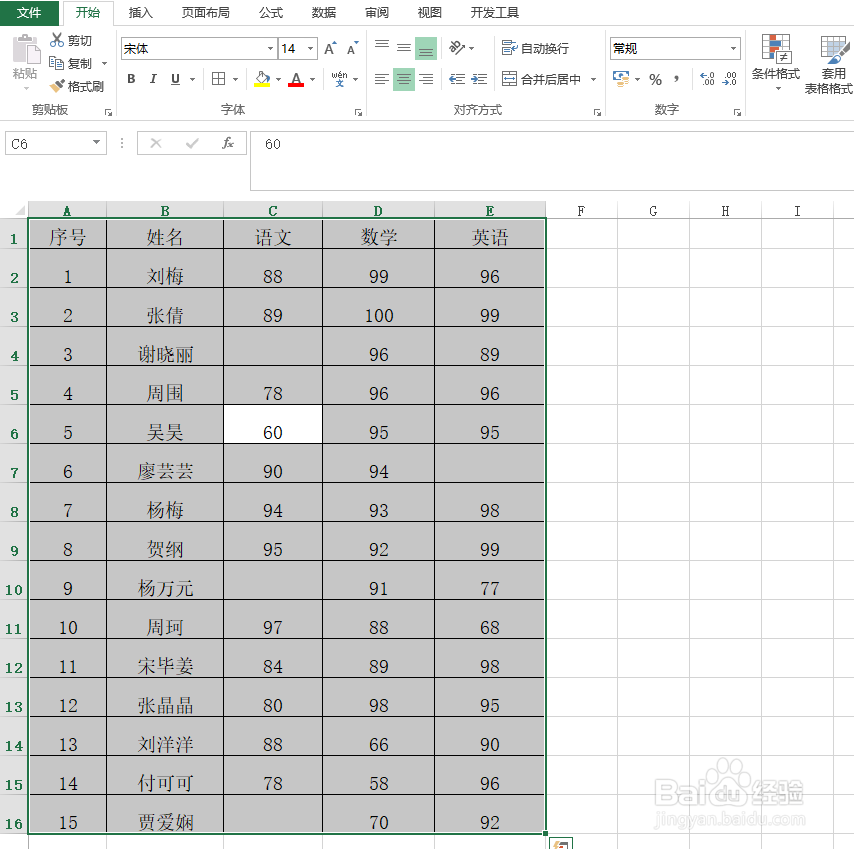Toggle middle vertical alignment
Image resolution: width=854 pixels, height=849 pixels.
point(404,48)
